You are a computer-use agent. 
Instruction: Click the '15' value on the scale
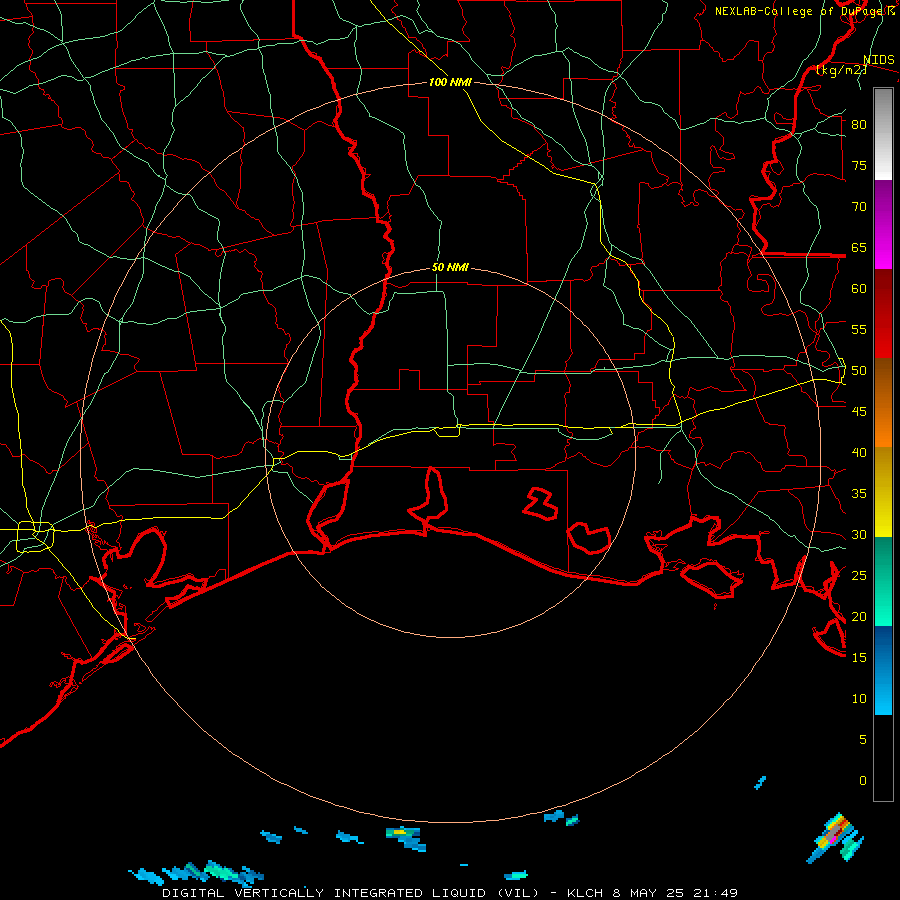[x=859, y=657]
